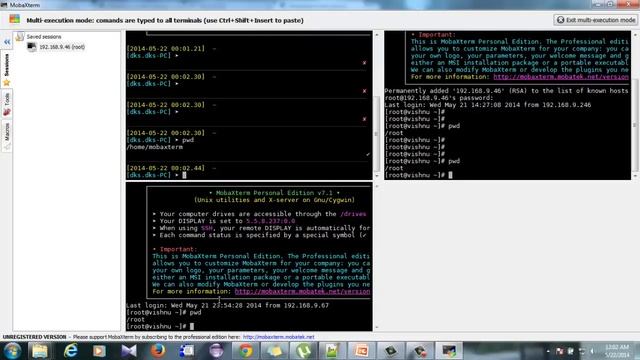Click 'Permanently added' line in top-right terminal
Viewport: 640px width, 360px height.
(x=507, y=91)
